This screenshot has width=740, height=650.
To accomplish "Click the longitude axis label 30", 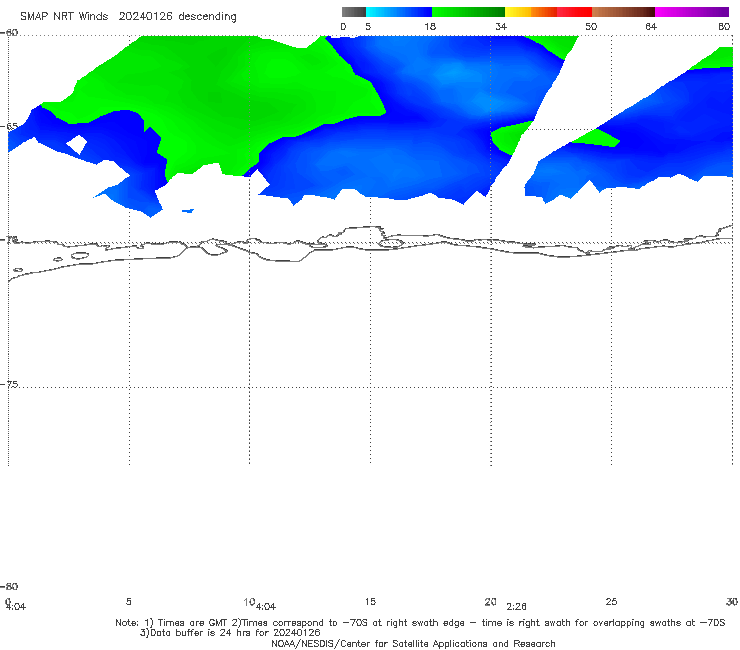I will (x=732, y=602).
